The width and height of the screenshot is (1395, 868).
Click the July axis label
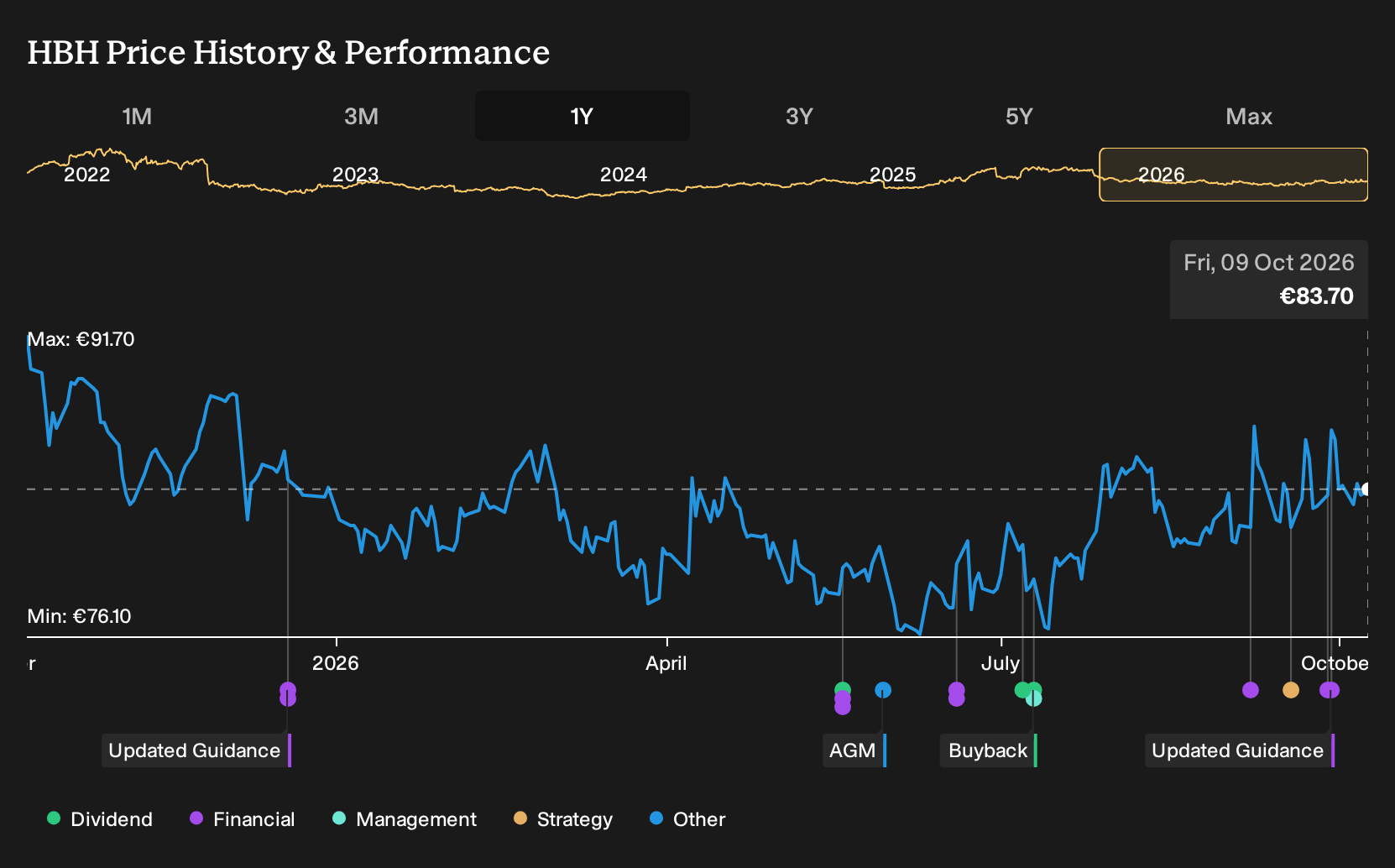1001,663
